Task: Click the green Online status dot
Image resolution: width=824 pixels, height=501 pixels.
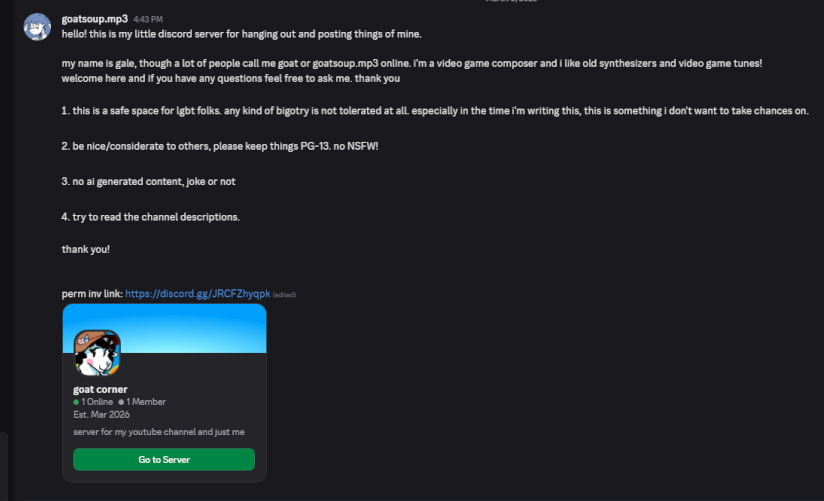Action: pyautogui.click(x=76, y=402)
